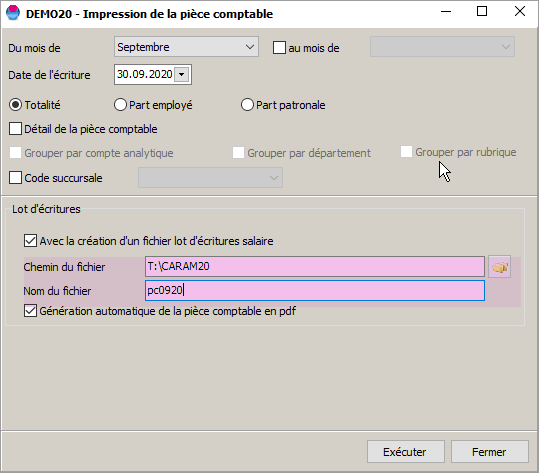Enable the Code succursale checkbox

(15, 178)
